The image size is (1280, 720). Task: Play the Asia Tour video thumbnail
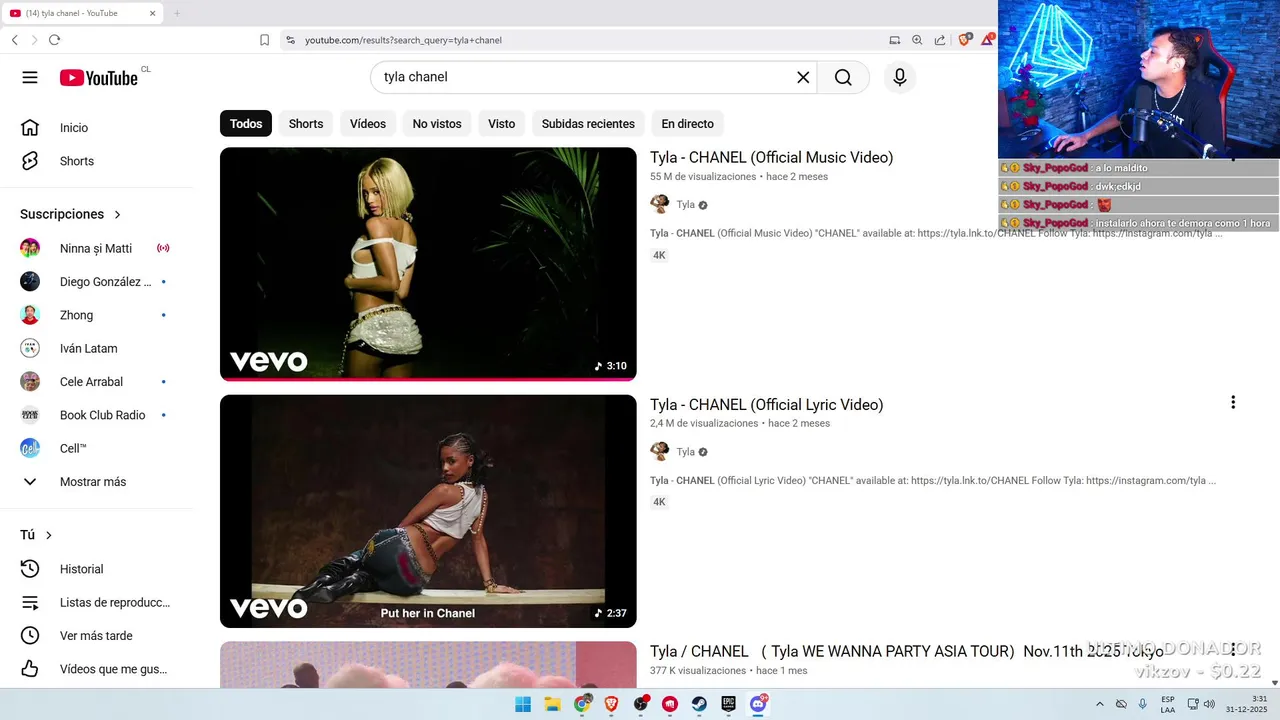point(428,665)
